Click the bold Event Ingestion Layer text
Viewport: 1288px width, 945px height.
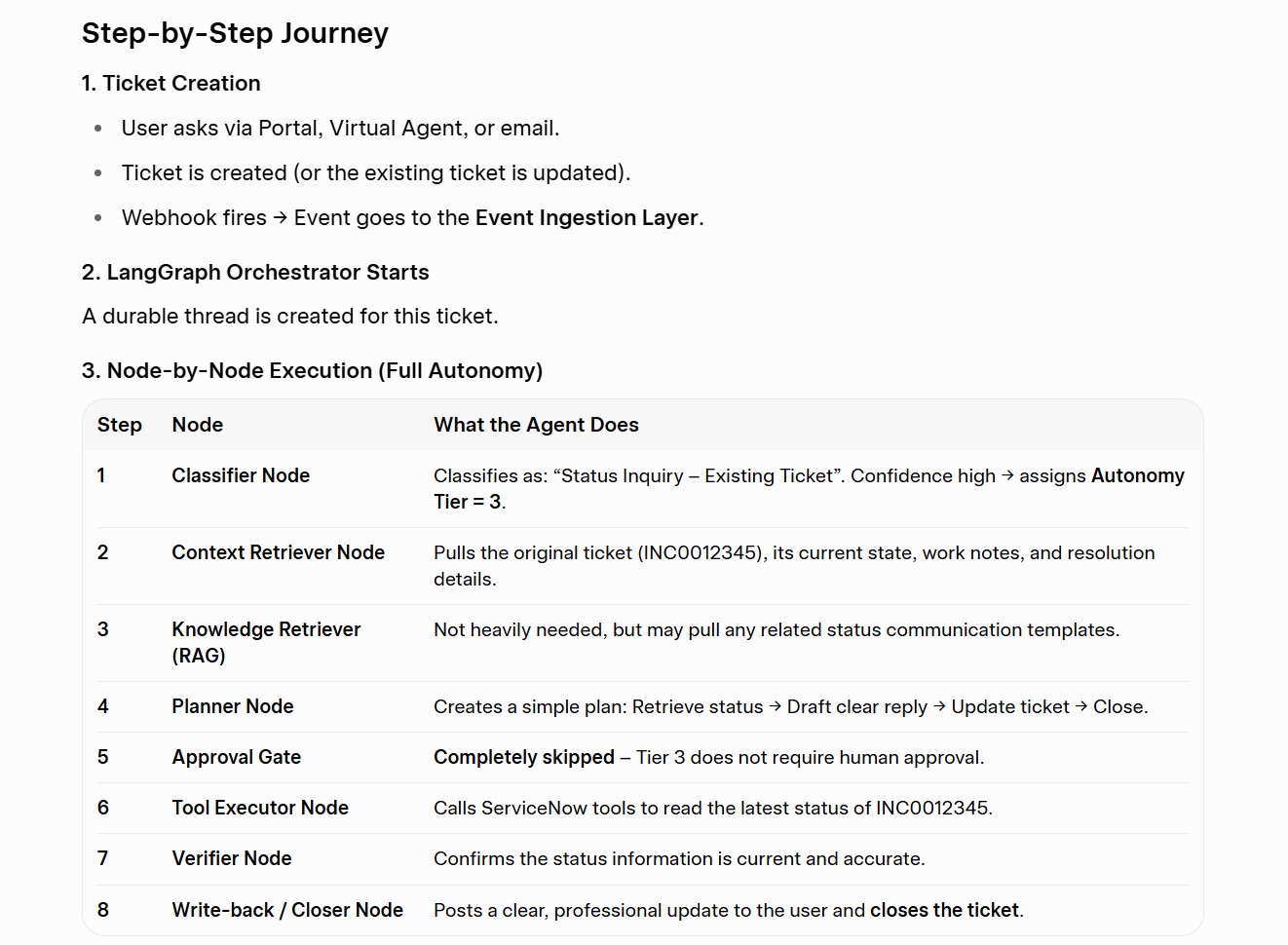point(587,218)
